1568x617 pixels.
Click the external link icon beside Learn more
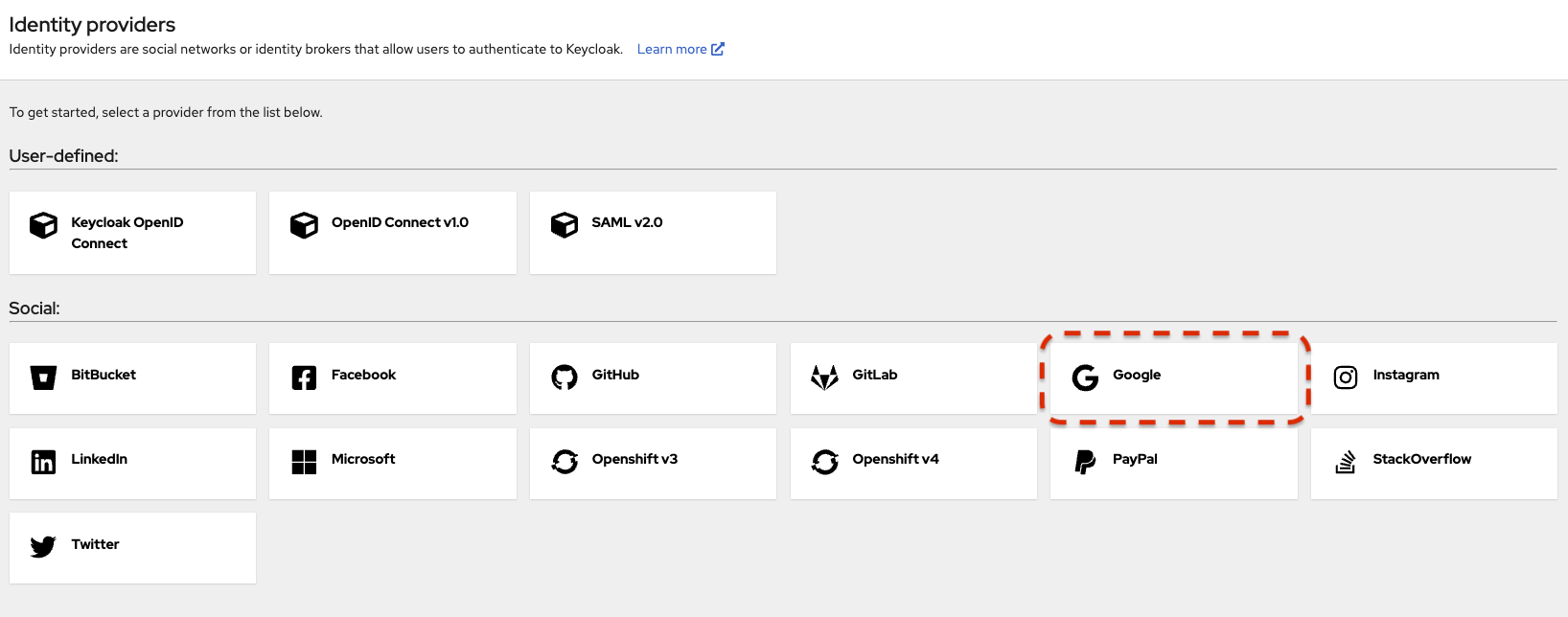718,49
